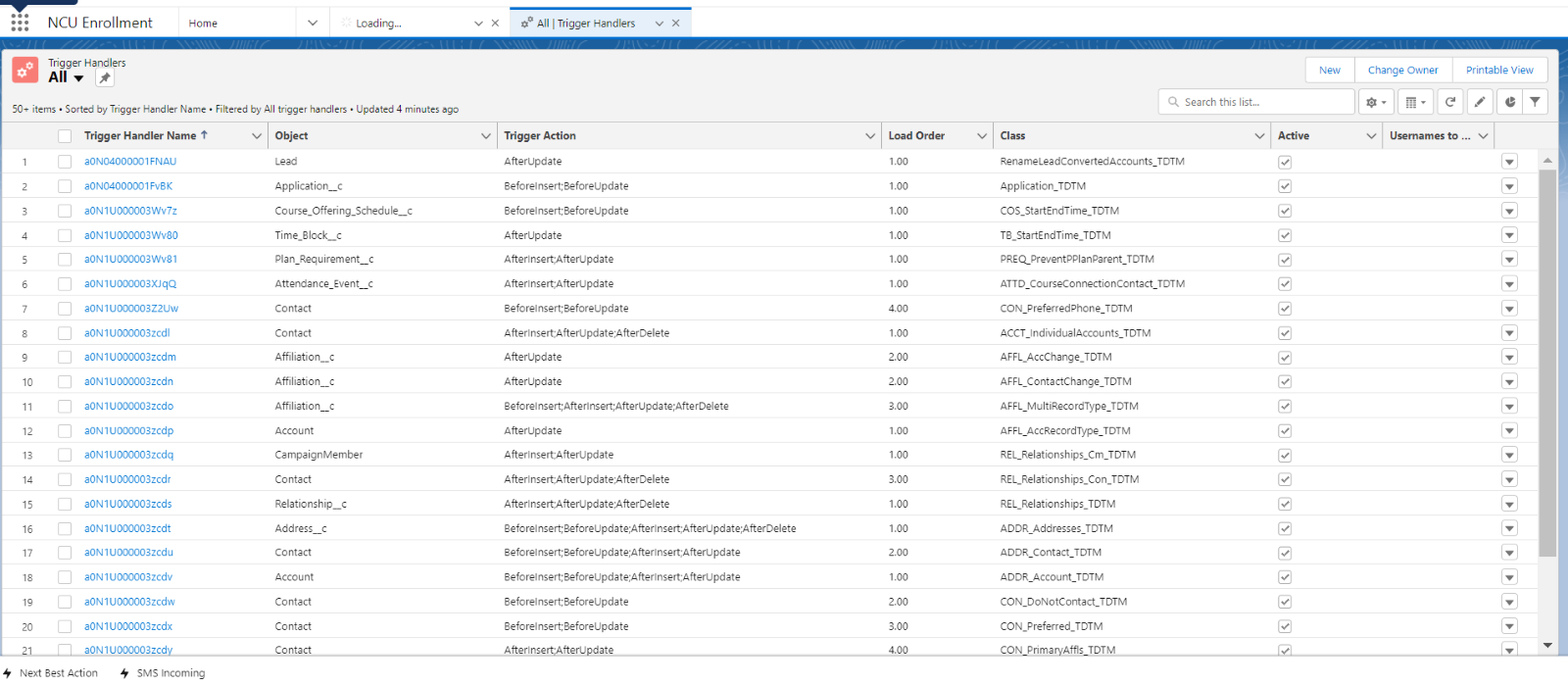Click the pencil edit list icon

1480,102
